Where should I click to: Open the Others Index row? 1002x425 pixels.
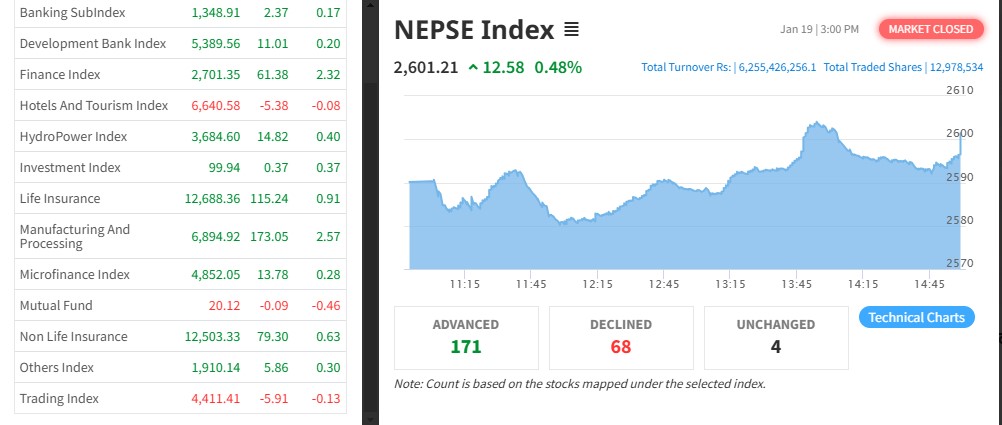56,368
